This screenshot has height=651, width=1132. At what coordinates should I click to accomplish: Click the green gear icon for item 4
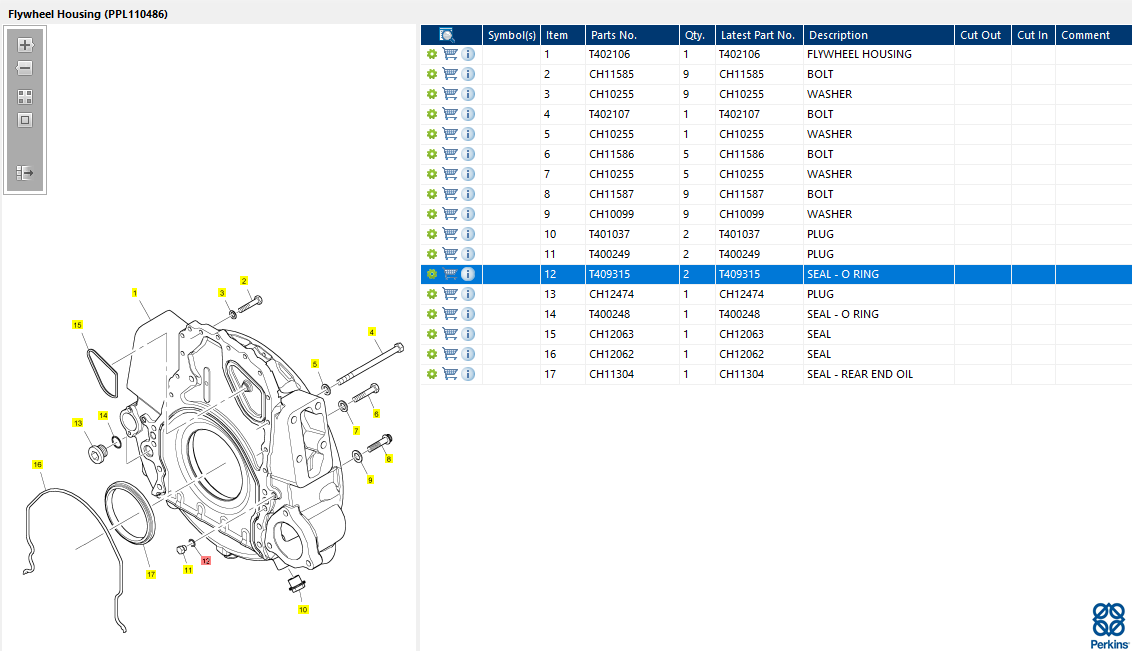432,114
